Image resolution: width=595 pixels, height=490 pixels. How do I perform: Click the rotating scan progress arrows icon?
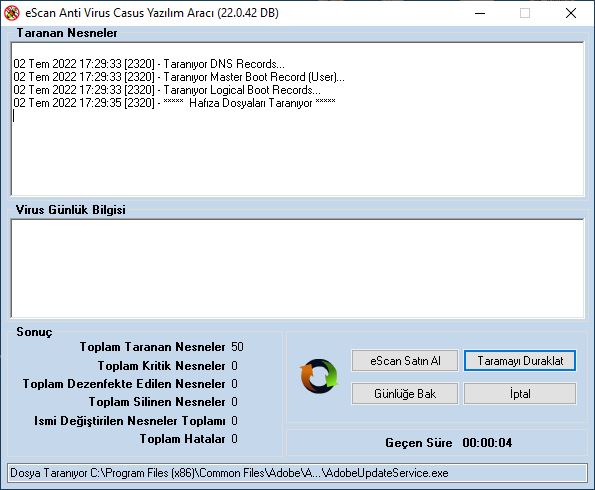point(319,376)
